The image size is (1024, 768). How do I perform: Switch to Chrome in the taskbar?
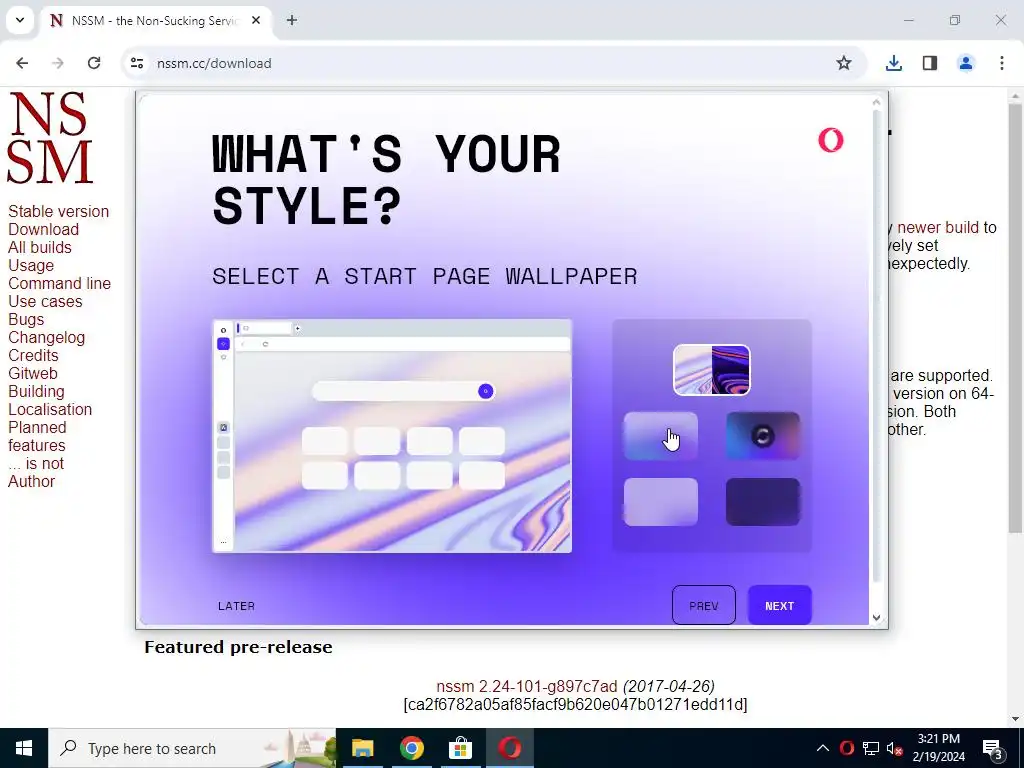pyautogui.click(x=411, y=748)
